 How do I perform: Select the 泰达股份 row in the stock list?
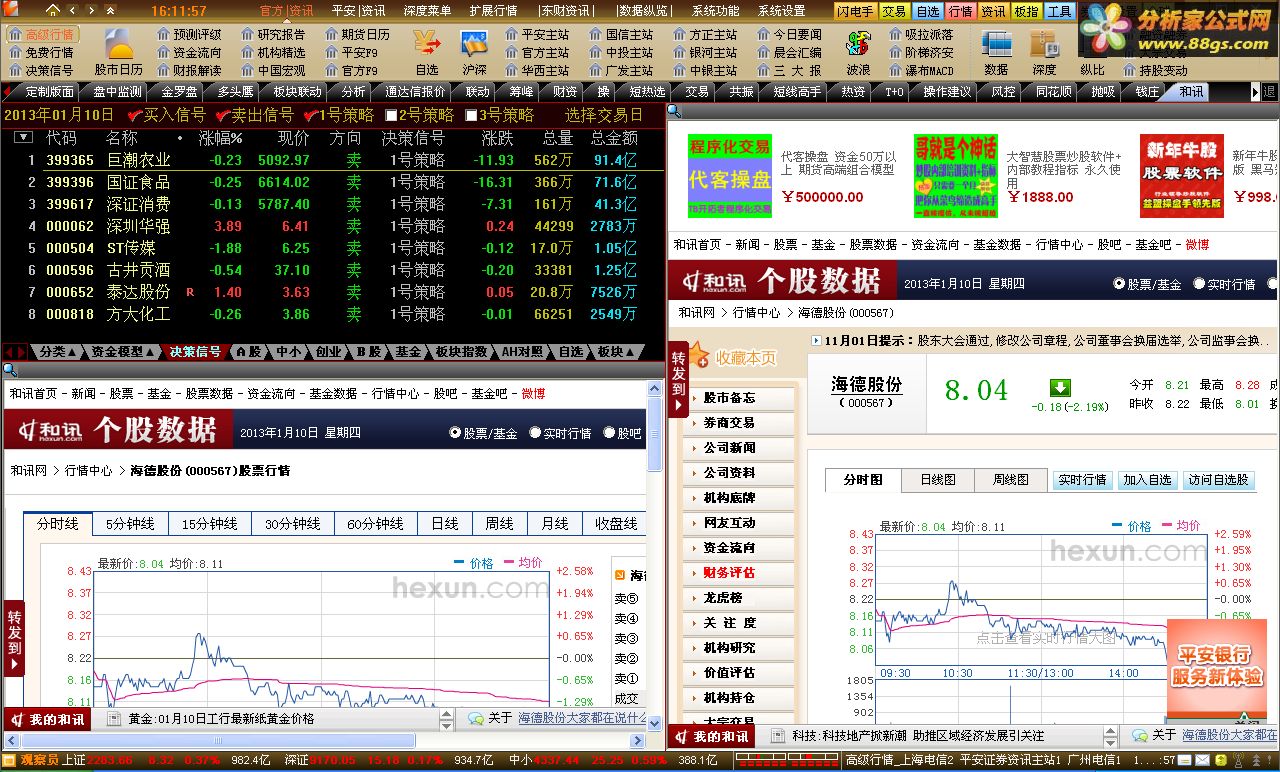coord(334,292)
